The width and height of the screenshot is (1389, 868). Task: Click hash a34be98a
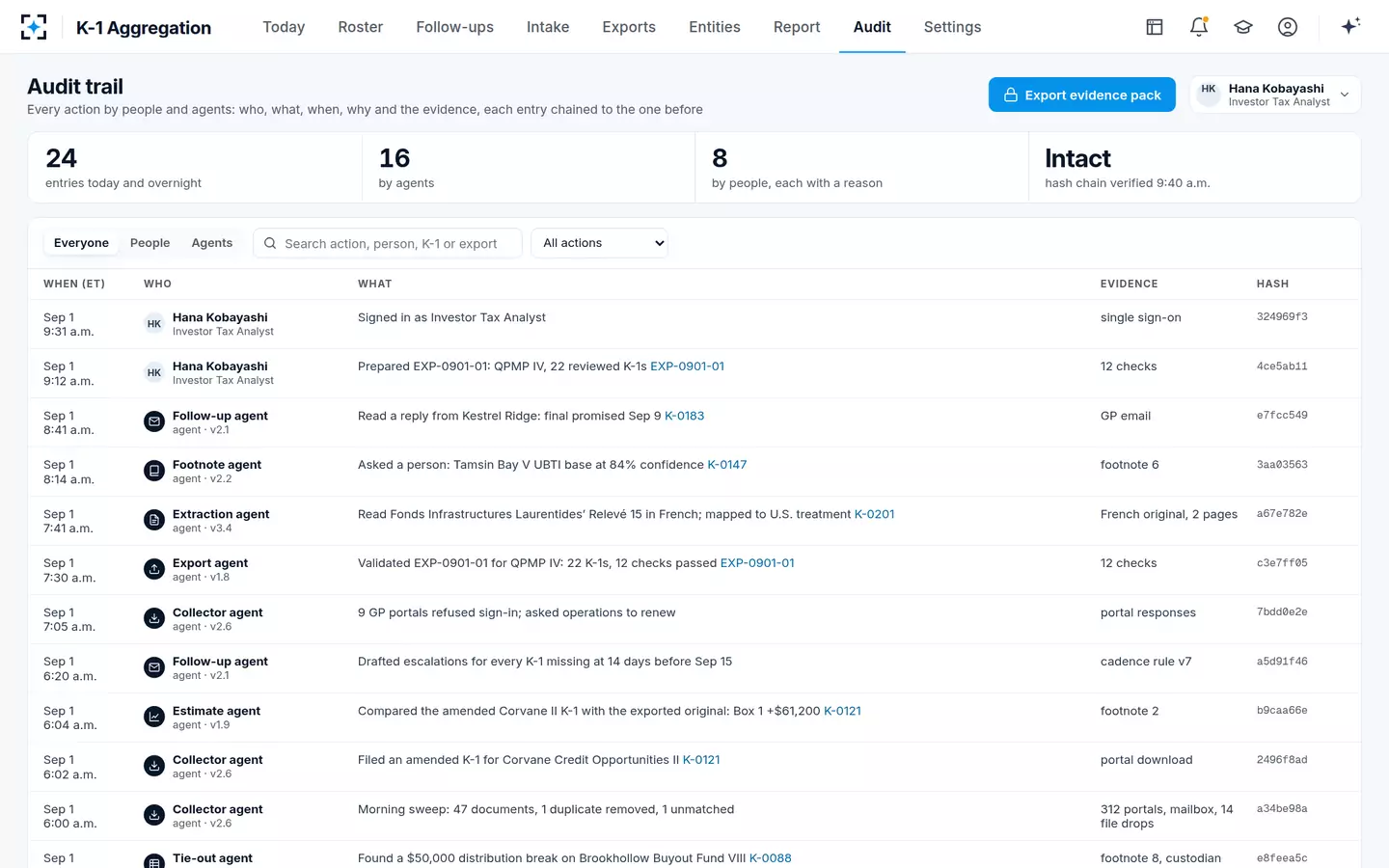pos(1282,809)
